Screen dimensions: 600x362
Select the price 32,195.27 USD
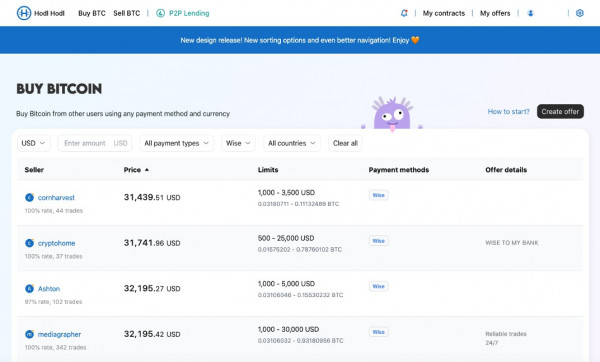[x=152, y=289]
